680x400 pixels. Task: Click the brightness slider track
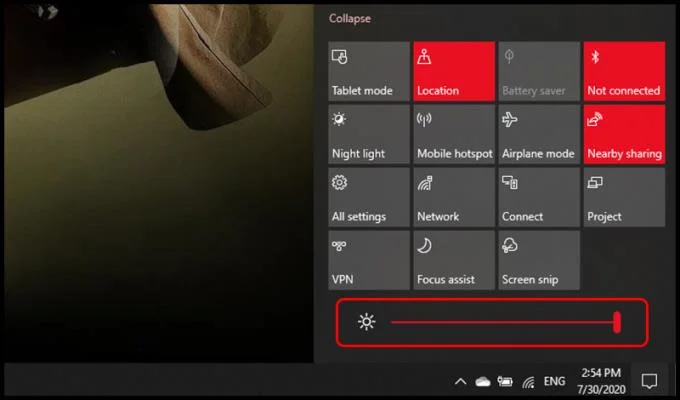coord(505,322)
